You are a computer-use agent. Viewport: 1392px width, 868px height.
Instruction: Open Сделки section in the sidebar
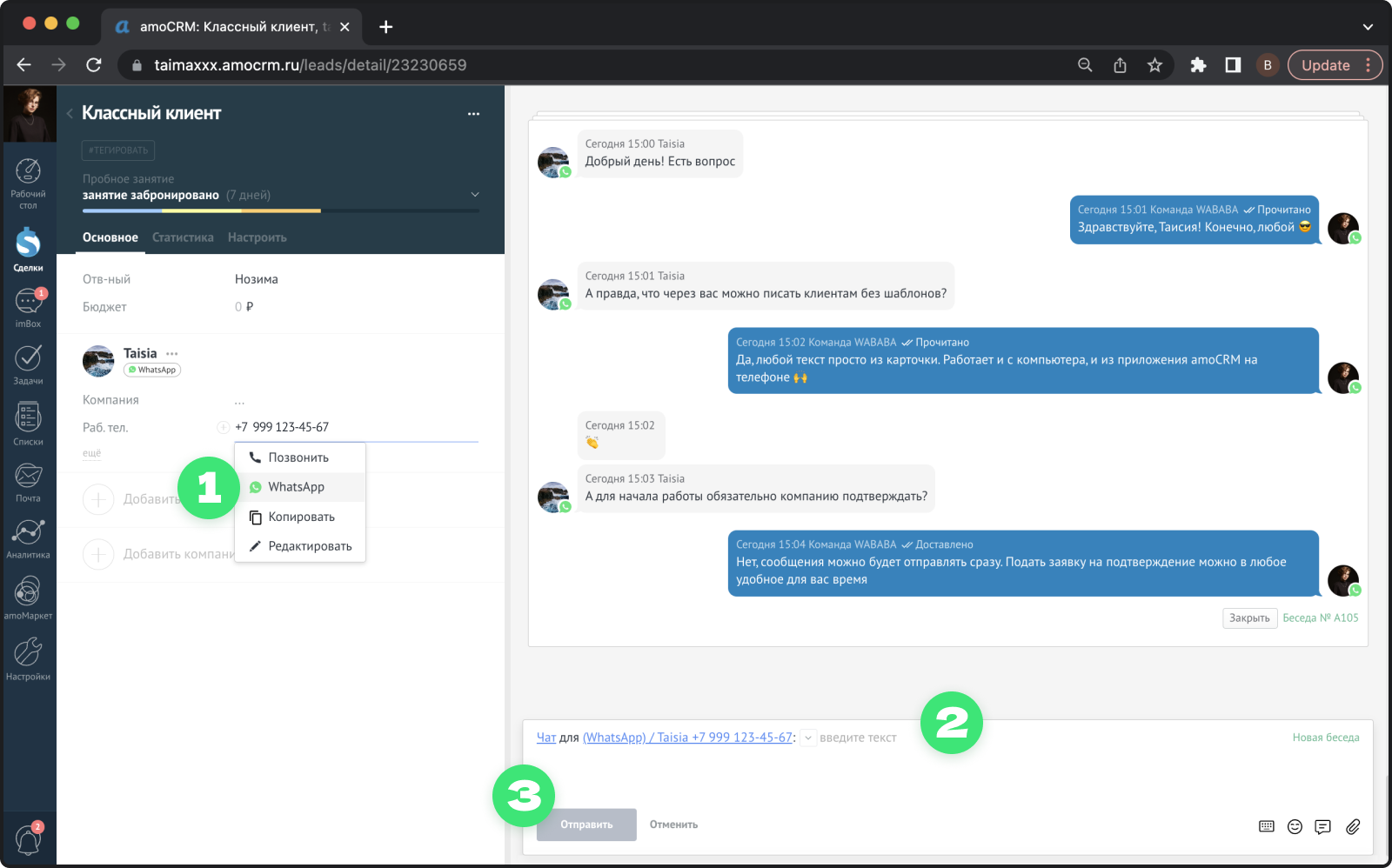(x=28, y=250)
